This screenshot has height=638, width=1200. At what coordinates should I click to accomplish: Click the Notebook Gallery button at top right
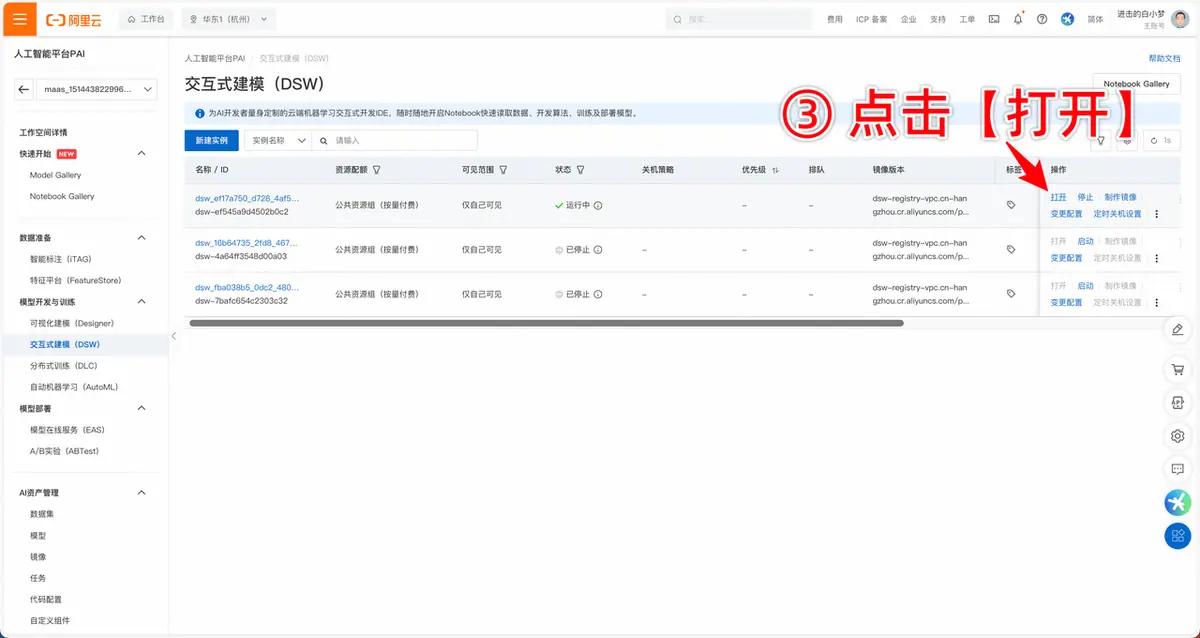(1137, 84)
